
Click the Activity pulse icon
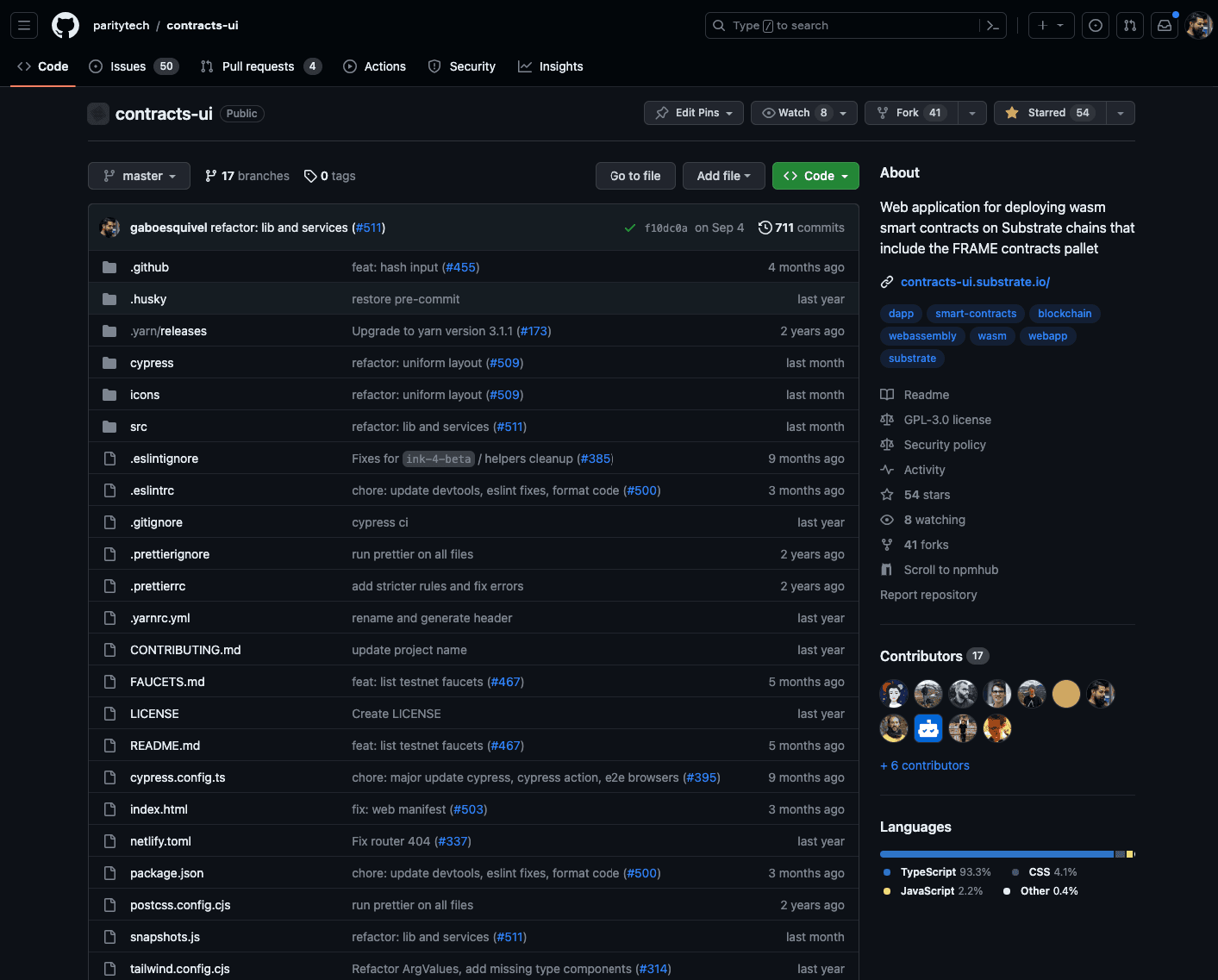887,470
